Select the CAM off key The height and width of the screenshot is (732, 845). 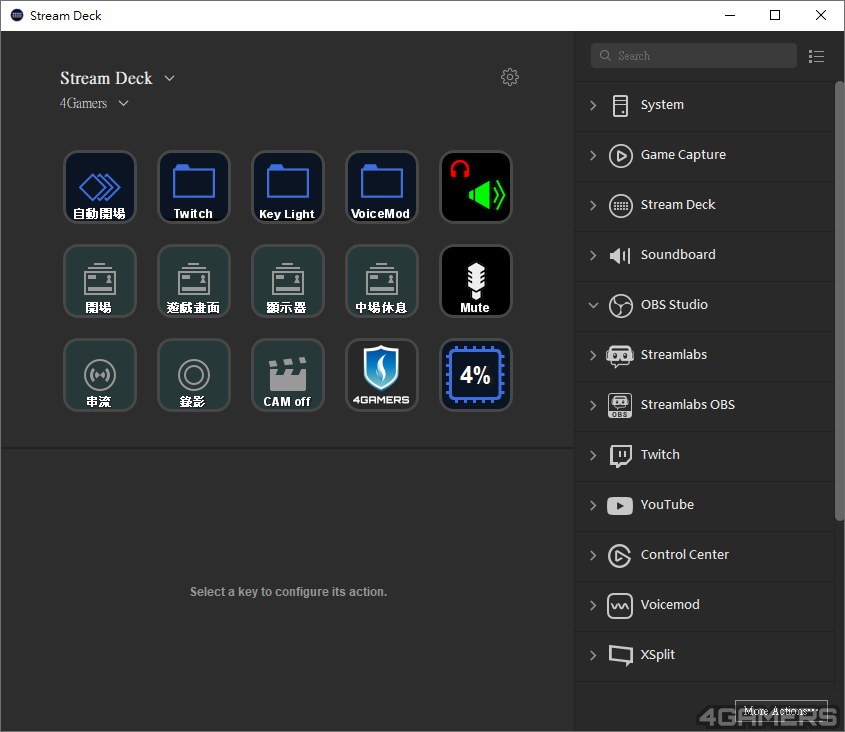tap(288, 375)
